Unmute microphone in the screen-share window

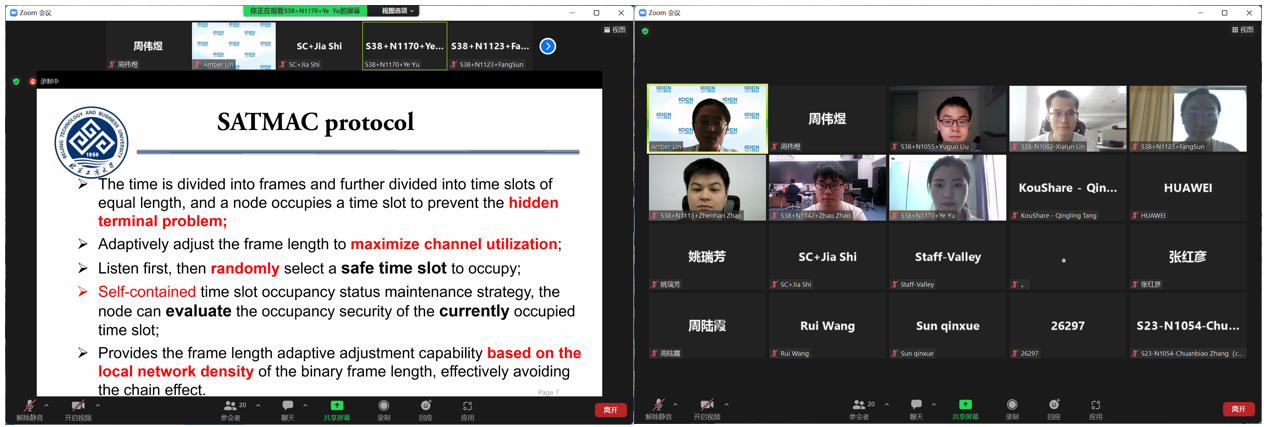click(28, 409)
